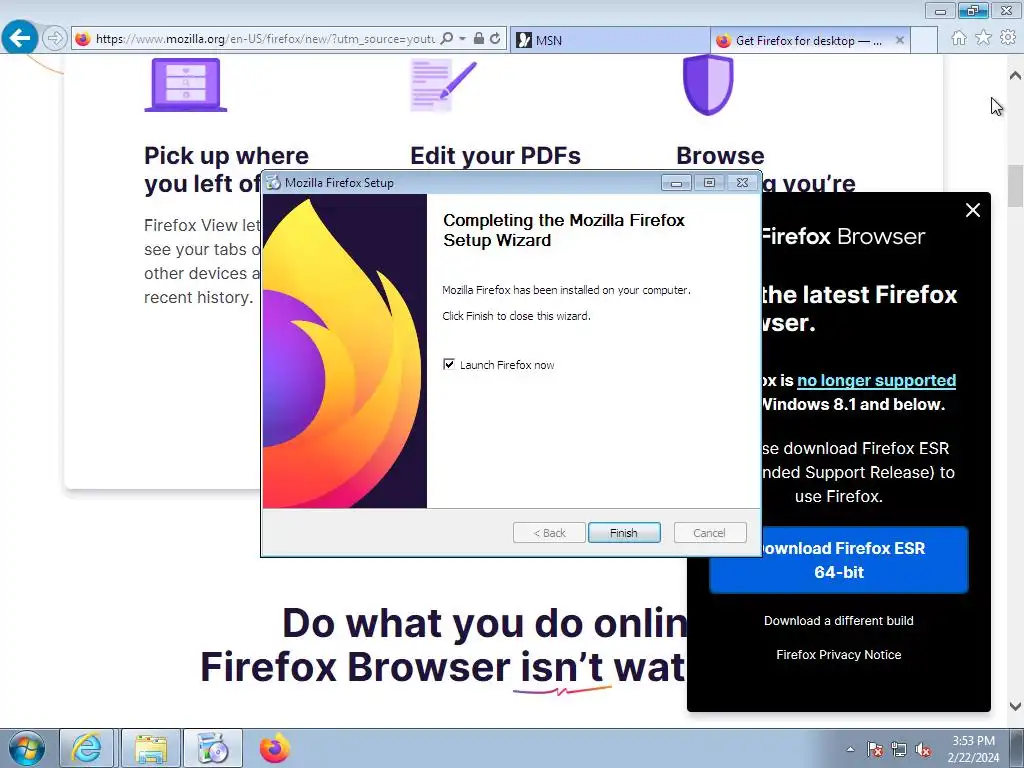This screenshot has height=768, width=1024.
Task: Minimize the Internet Explorer window
Action: [940, 11]
